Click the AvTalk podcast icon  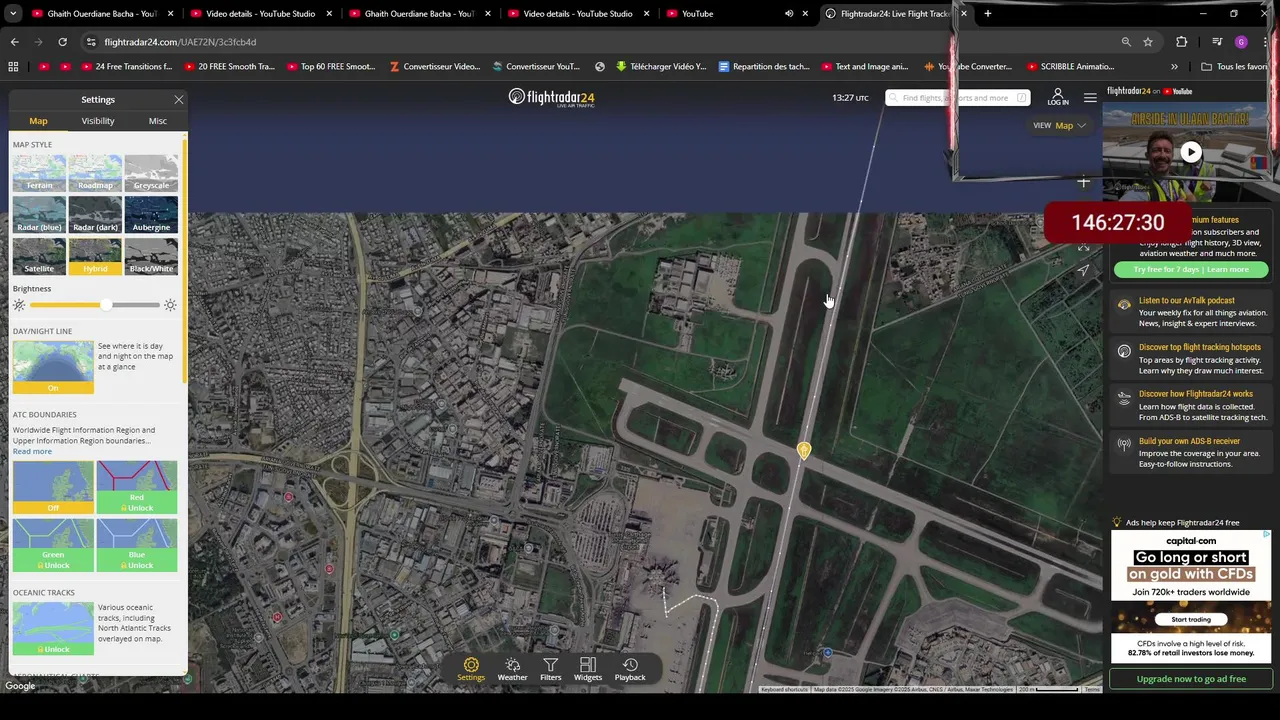click(x=1124, y=305)
